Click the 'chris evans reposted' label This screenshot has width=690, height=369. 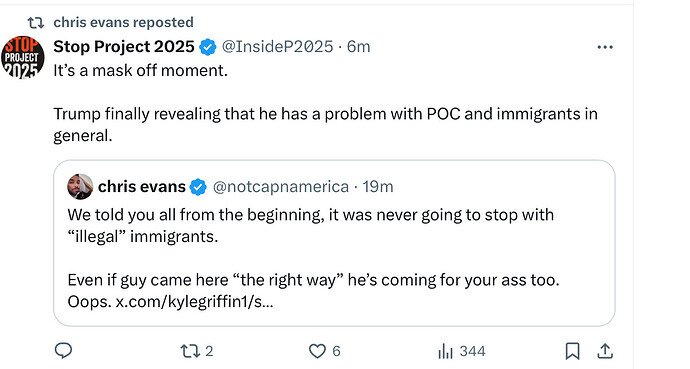123,22
